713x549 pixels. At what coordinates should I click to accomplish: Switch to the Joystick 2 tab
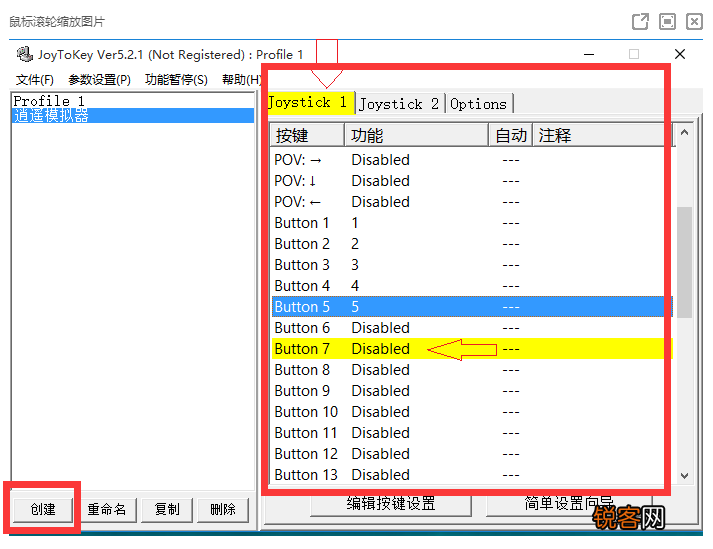pyautogui.click(x=399, y=104)
